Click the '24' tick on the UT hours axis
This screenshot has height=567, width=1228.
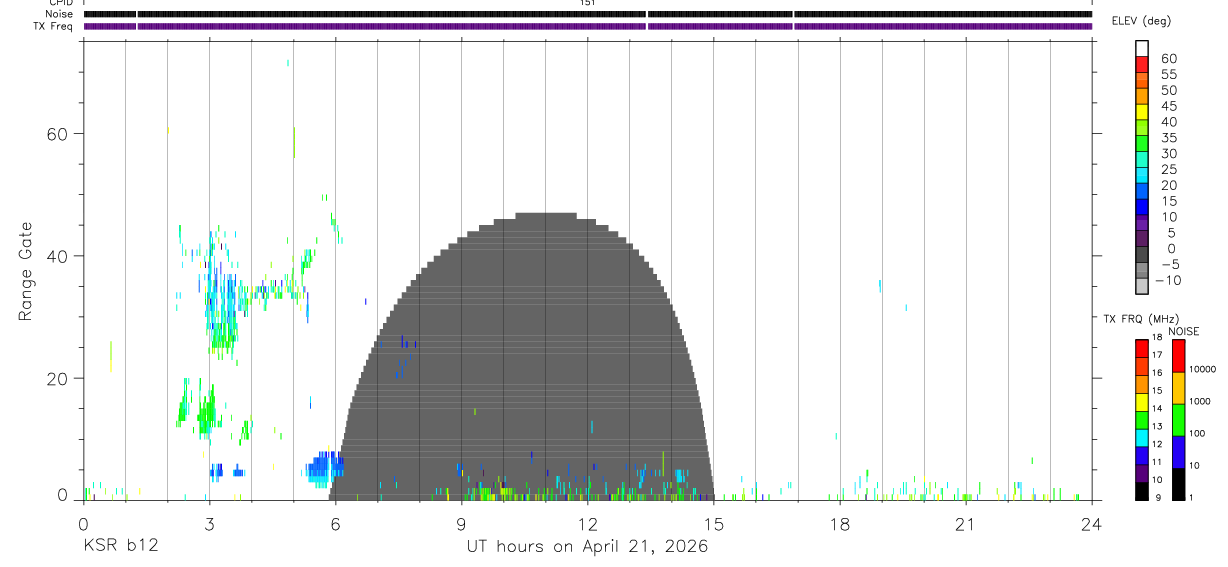point(1091,522)
